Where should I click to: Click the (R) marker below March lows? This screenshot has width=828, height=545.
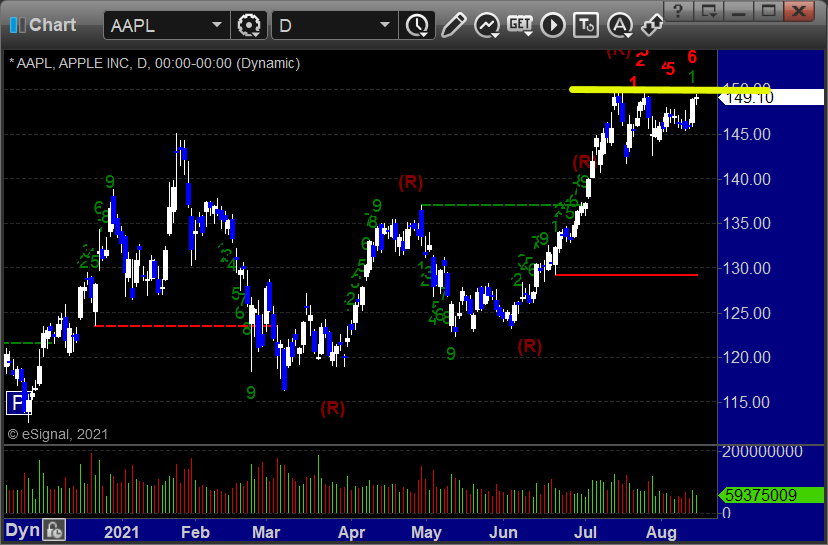[x=333, y=408]
